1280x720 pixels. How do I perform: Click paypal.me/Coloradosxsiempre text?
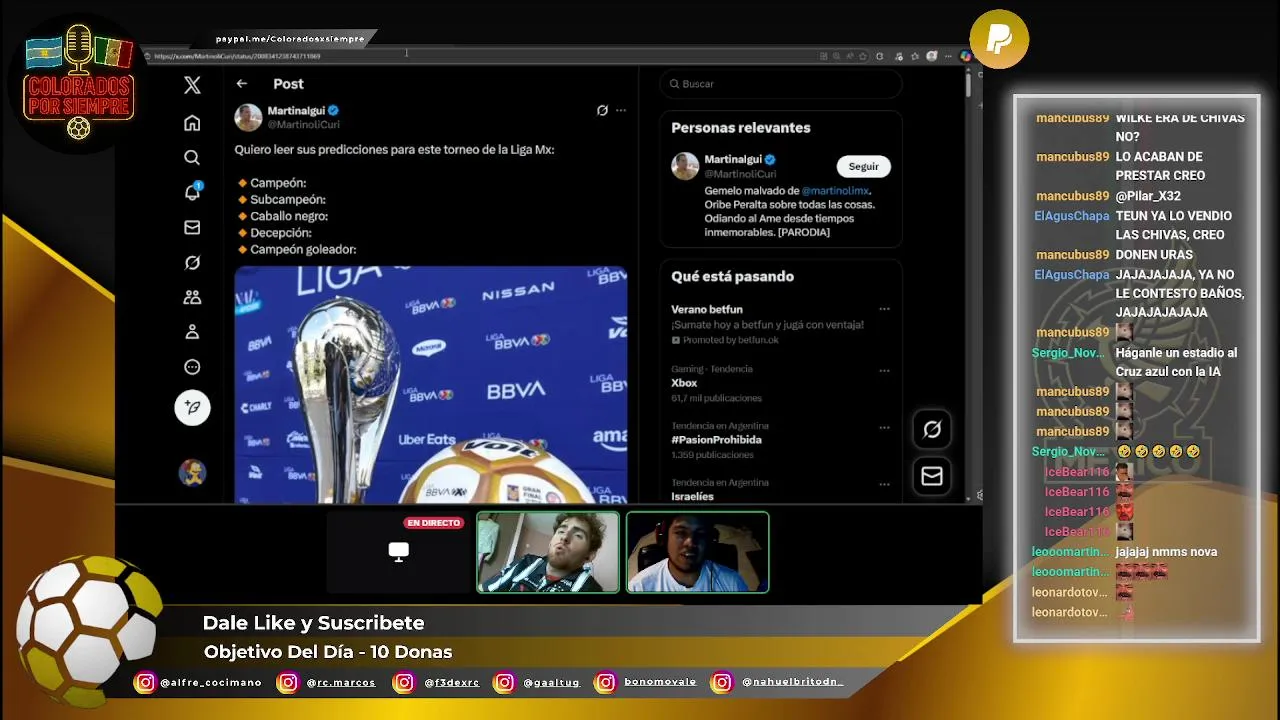[290, 39]
